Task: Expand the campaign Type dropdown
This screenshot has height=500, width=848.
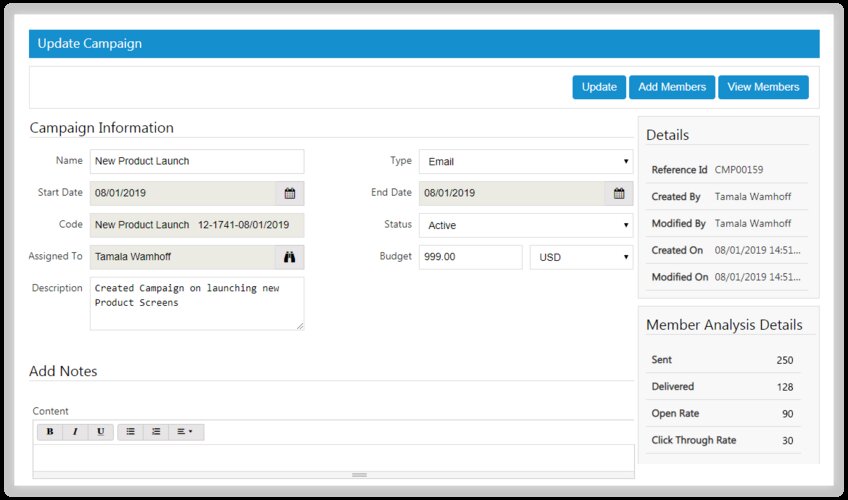Action: pyautogui.click(x=525, y=161)
